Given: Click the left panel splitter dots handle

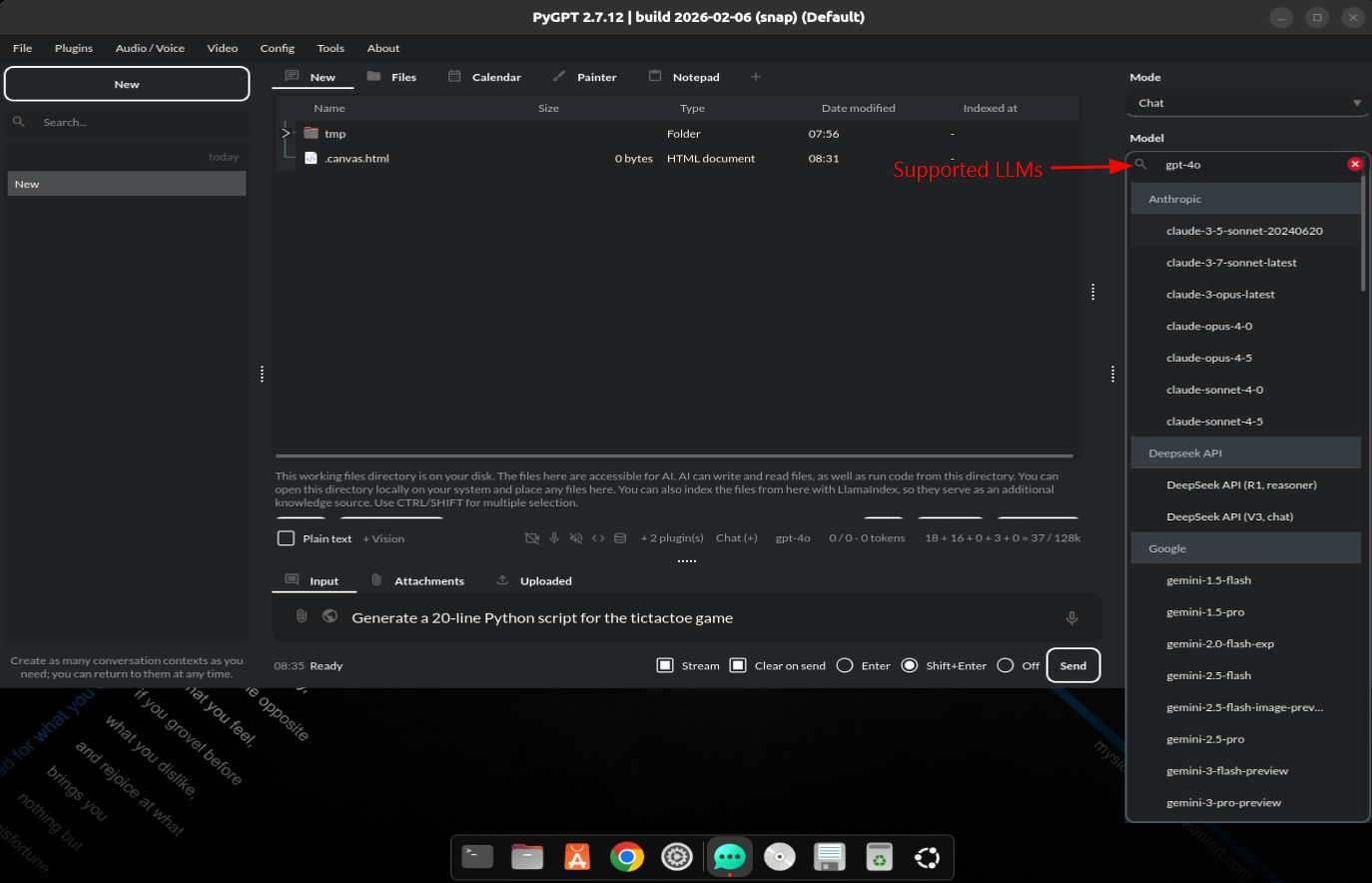Looking at the screenshot, I should (262, 374).
